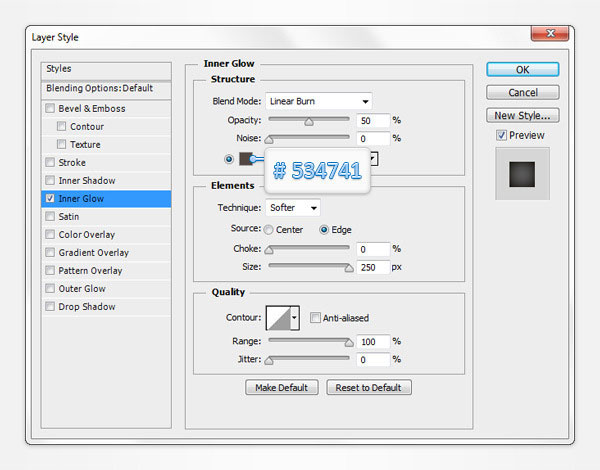Click the Make Default button
The height and width of the screenshot is (470, 600).
click(x=282, y=387)
